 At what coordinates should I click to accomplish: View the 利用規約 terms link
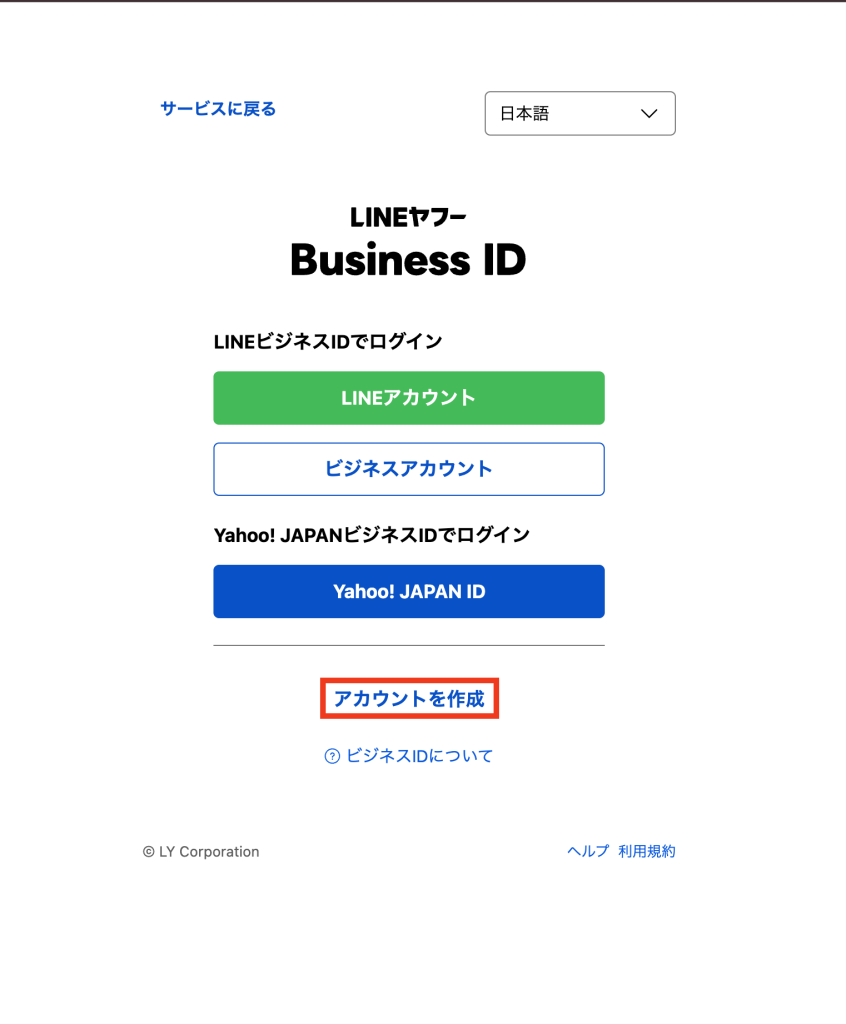(x=647, y=852)
